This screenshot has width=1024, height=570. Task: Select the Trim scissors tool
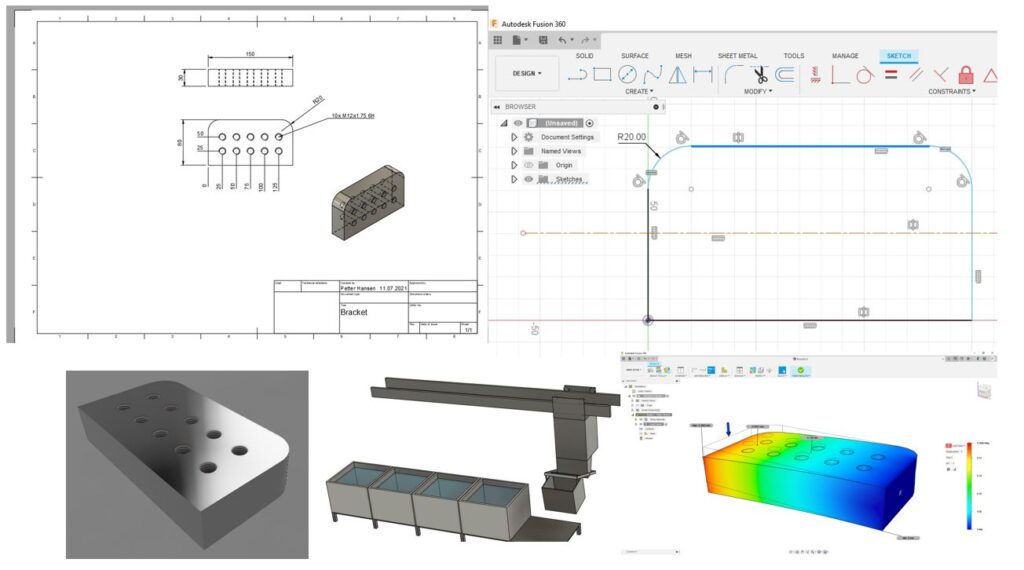[x=760, y=74]
